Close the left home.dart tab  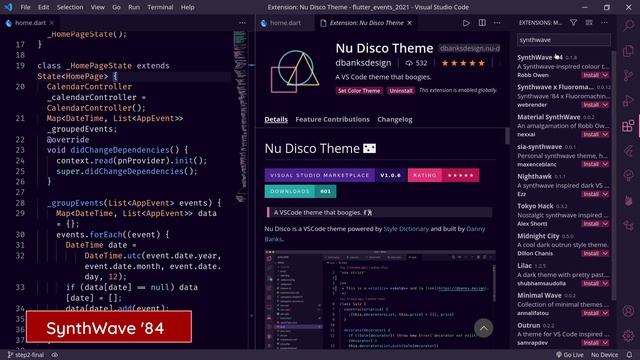[x=52, y=23]
